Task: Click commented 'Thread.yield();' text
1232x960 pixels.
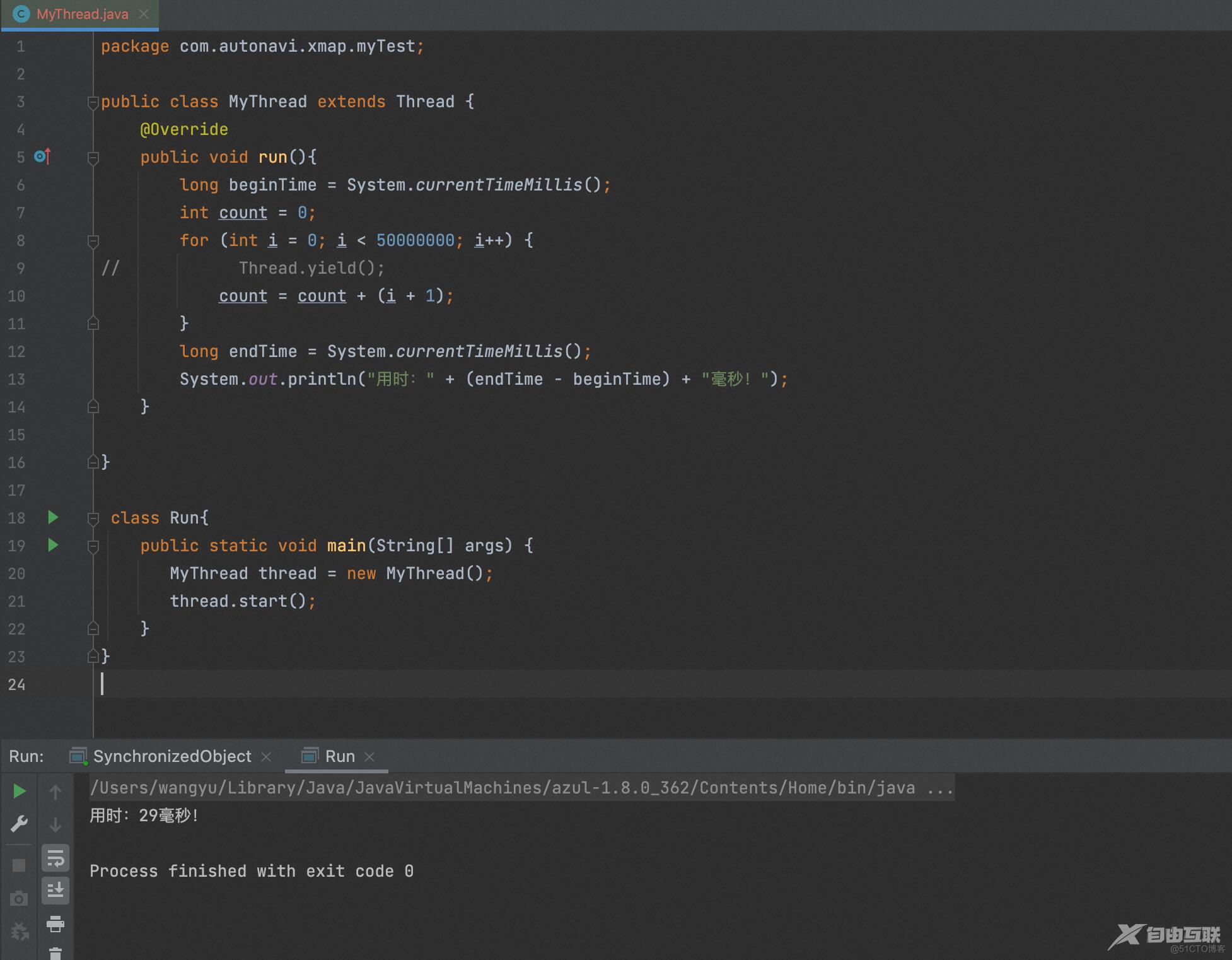Action: [x=311, y=268]
